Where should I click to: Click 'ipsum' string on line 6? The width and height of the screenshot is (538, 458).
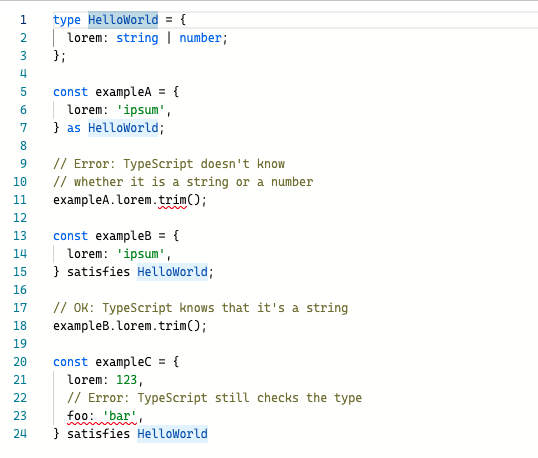141,110
